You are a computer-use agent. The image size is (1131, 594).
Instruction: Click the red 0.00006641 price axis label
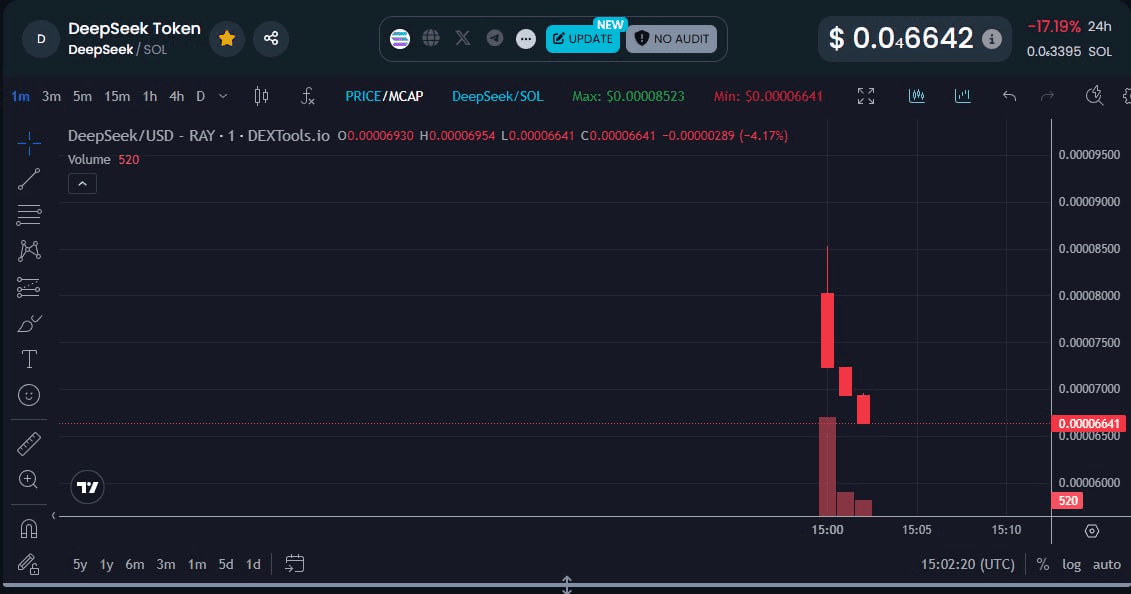click(x=1088, y=423)
